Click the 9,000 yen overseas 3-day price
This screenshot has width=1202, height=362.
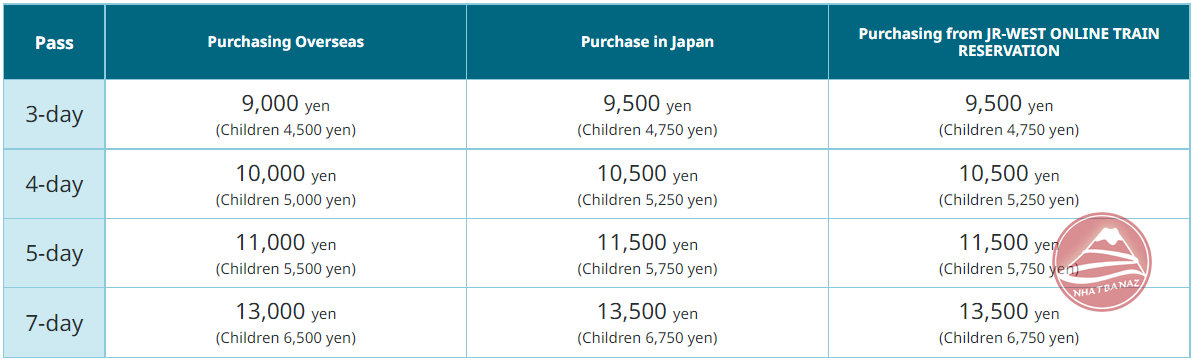pos(286,103)
